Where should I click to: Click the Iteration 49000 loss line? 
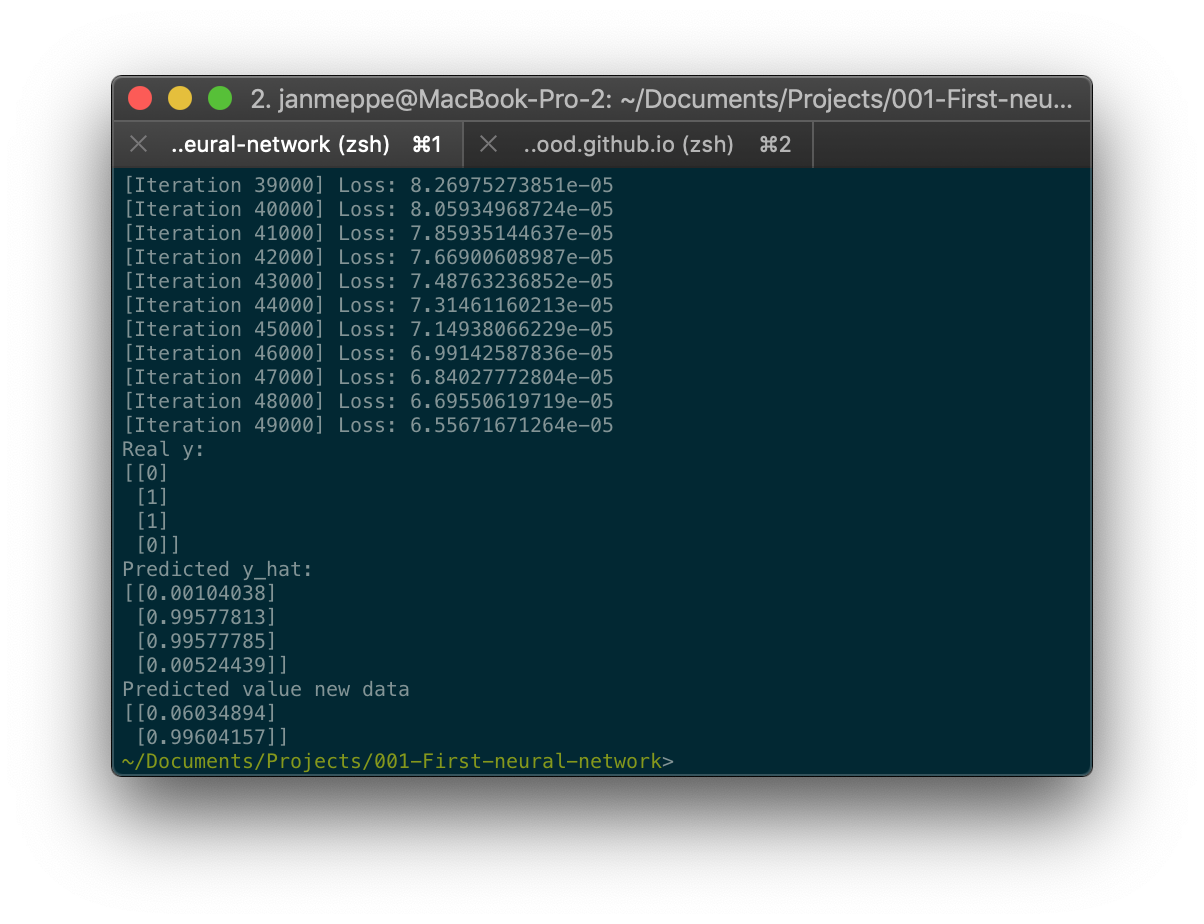coord(367,425)
